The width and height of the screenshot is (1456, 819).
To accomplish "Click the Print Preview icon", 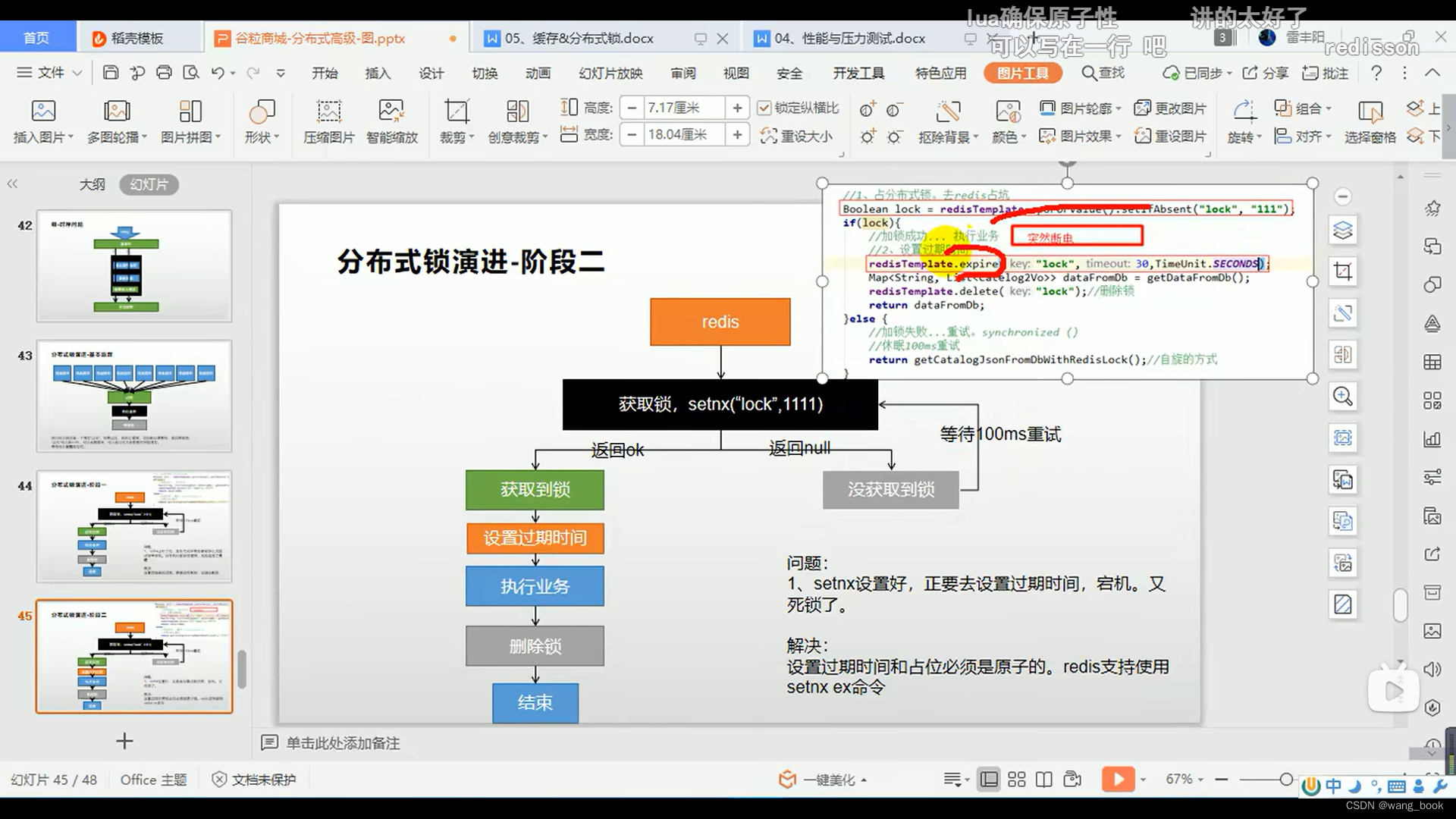I will point(190,73).
